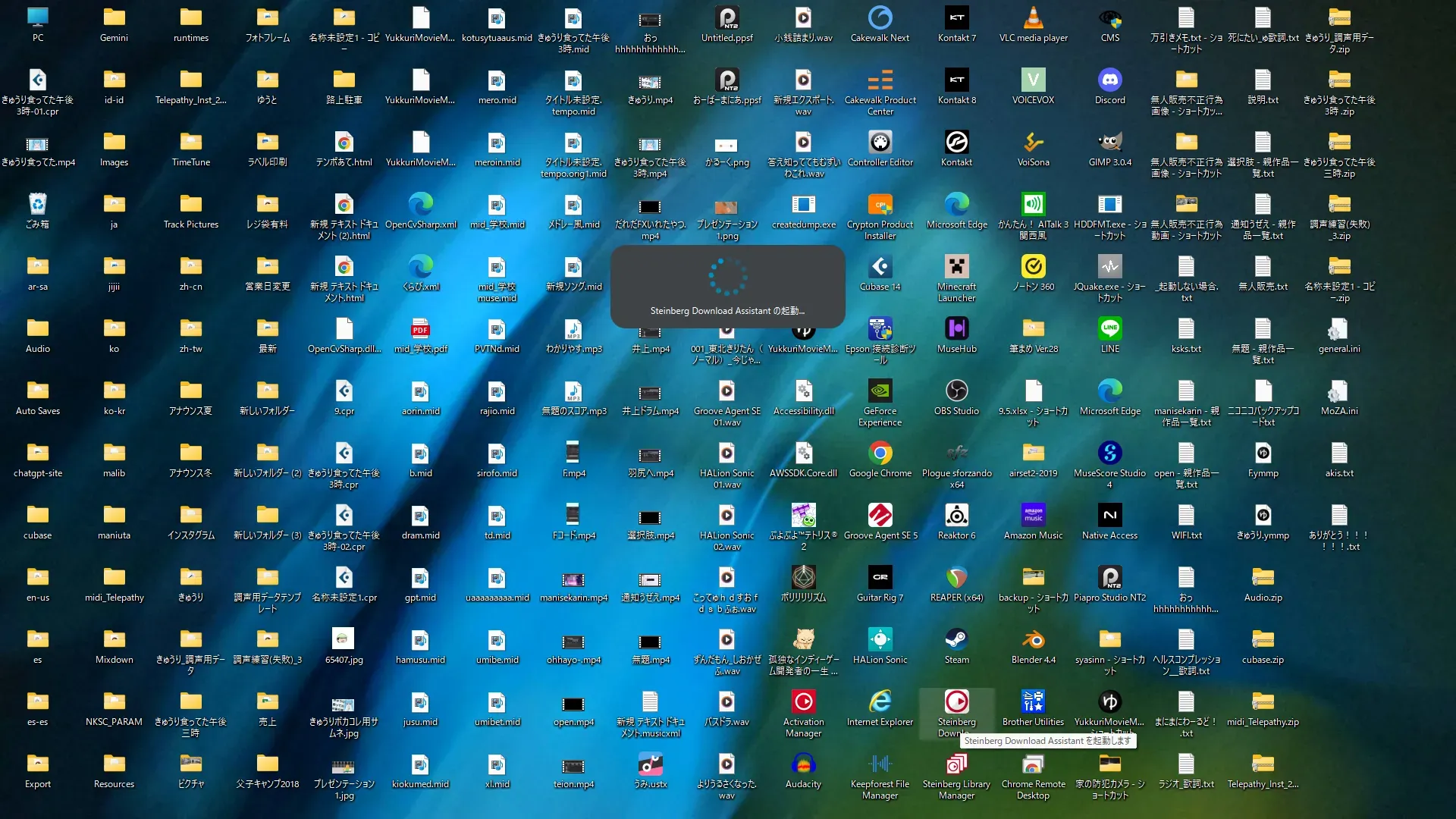This screenshot has height=819, width=1456.
Task: Click the Steinberg Download Assistant icon
Action: coord(956,702)
